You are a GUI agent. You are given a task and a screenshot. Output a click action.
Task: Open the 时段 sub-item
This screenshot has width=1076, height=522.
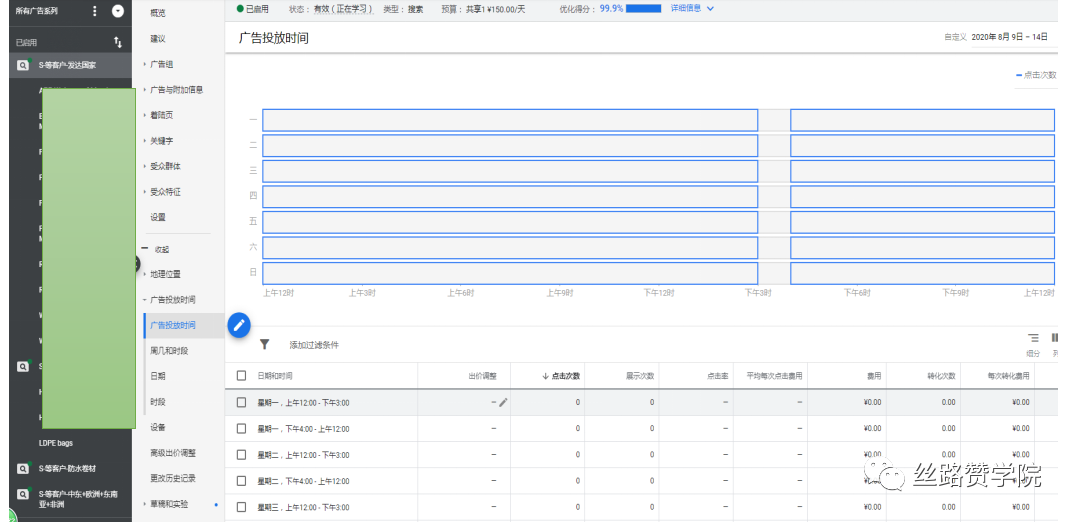click(158, 402)
